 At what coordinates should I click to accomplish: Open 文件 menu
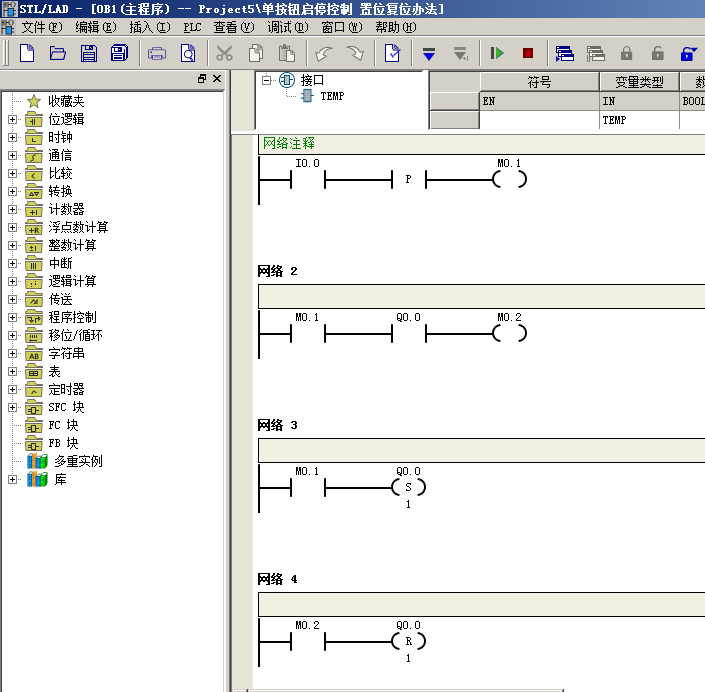pyautogui.click(x=42, y=27)
